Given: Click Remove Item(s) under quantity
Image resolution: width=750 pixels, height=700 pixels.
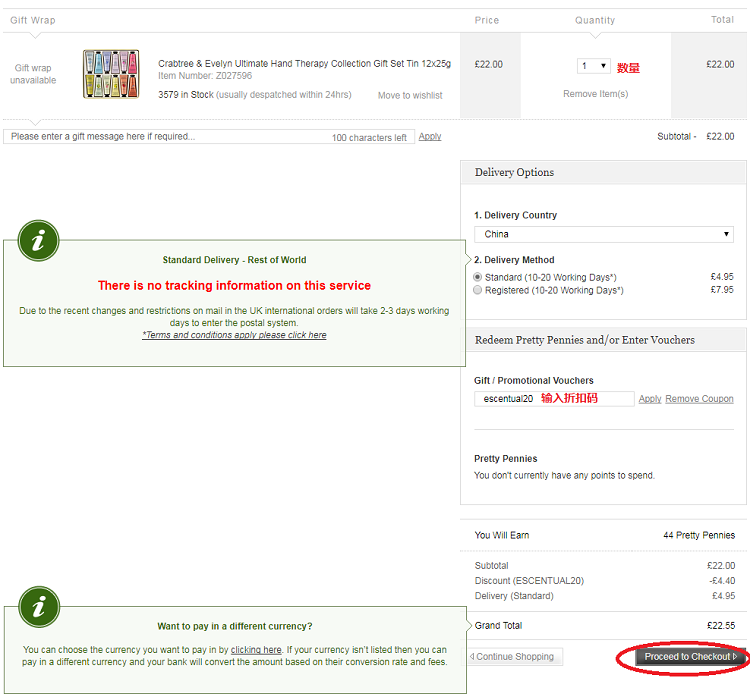Looking at the screenshot, I should tap(595, 94).
